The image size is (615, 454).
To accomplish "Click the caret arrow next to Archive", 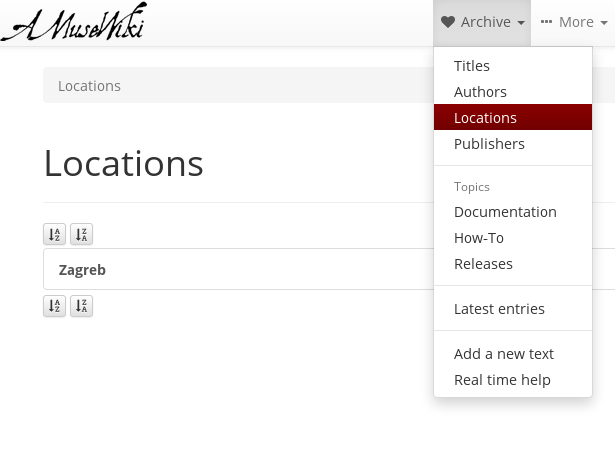I will (x=521, y=23).
